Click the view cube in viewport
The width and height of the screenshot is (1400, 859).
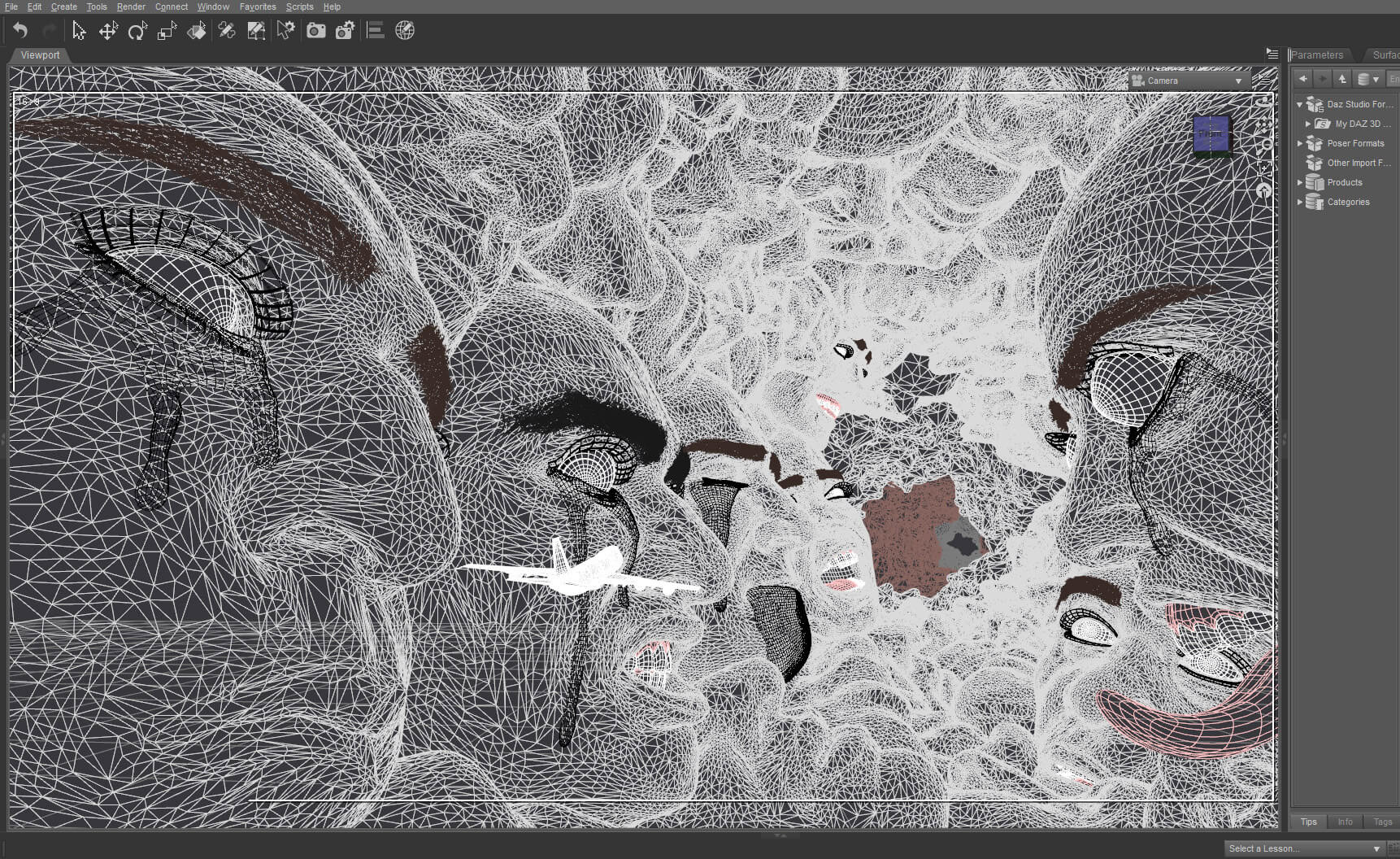(x=1211, y=135)
